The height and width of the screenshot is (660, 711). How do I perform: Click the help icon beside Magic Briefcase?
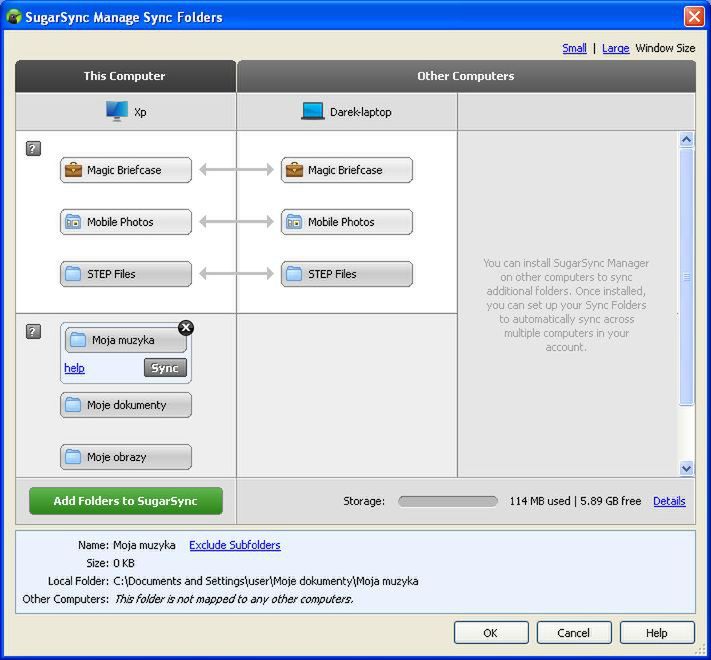[x=33, y=148]
